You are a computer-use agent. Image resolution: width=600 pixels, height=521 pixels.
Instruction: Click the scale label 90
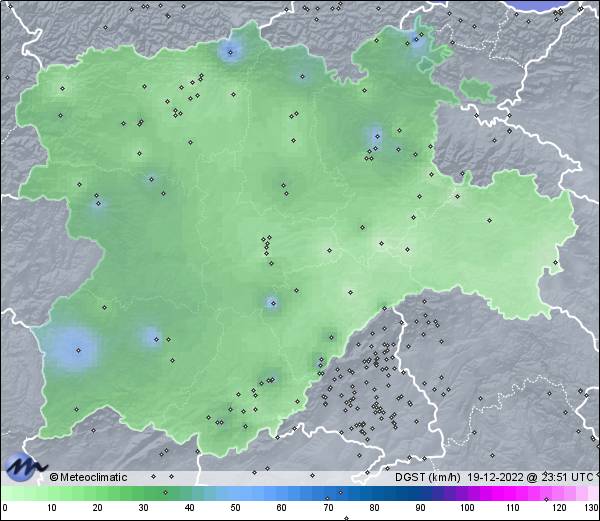[x=420, y=508]
